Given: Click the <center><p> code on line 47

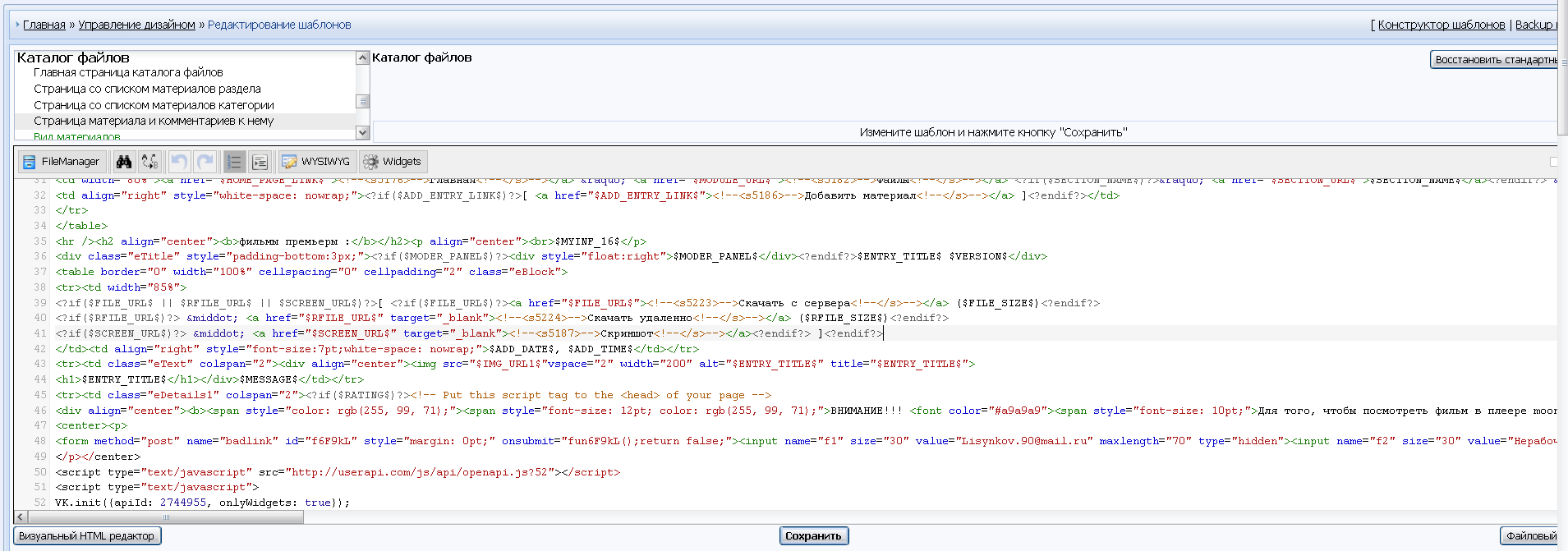Looking at the screenshot, I should tap(91, 425).
